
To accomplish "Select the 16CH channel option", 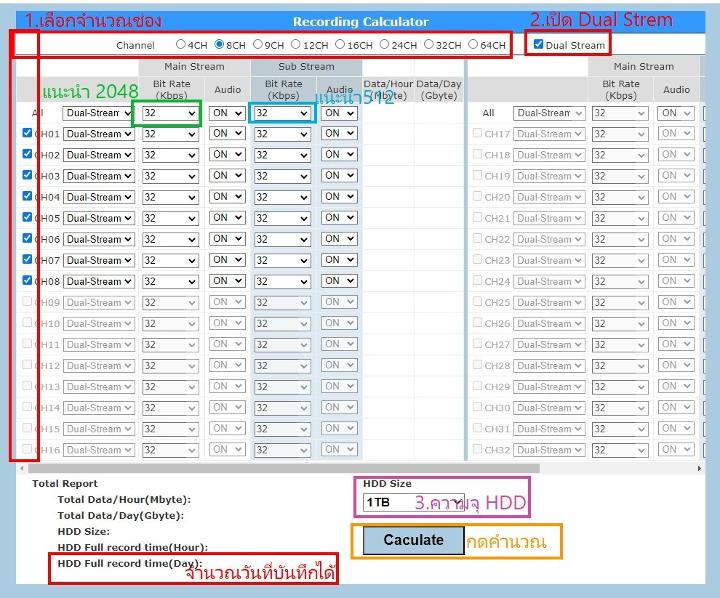I will (340, 44).
